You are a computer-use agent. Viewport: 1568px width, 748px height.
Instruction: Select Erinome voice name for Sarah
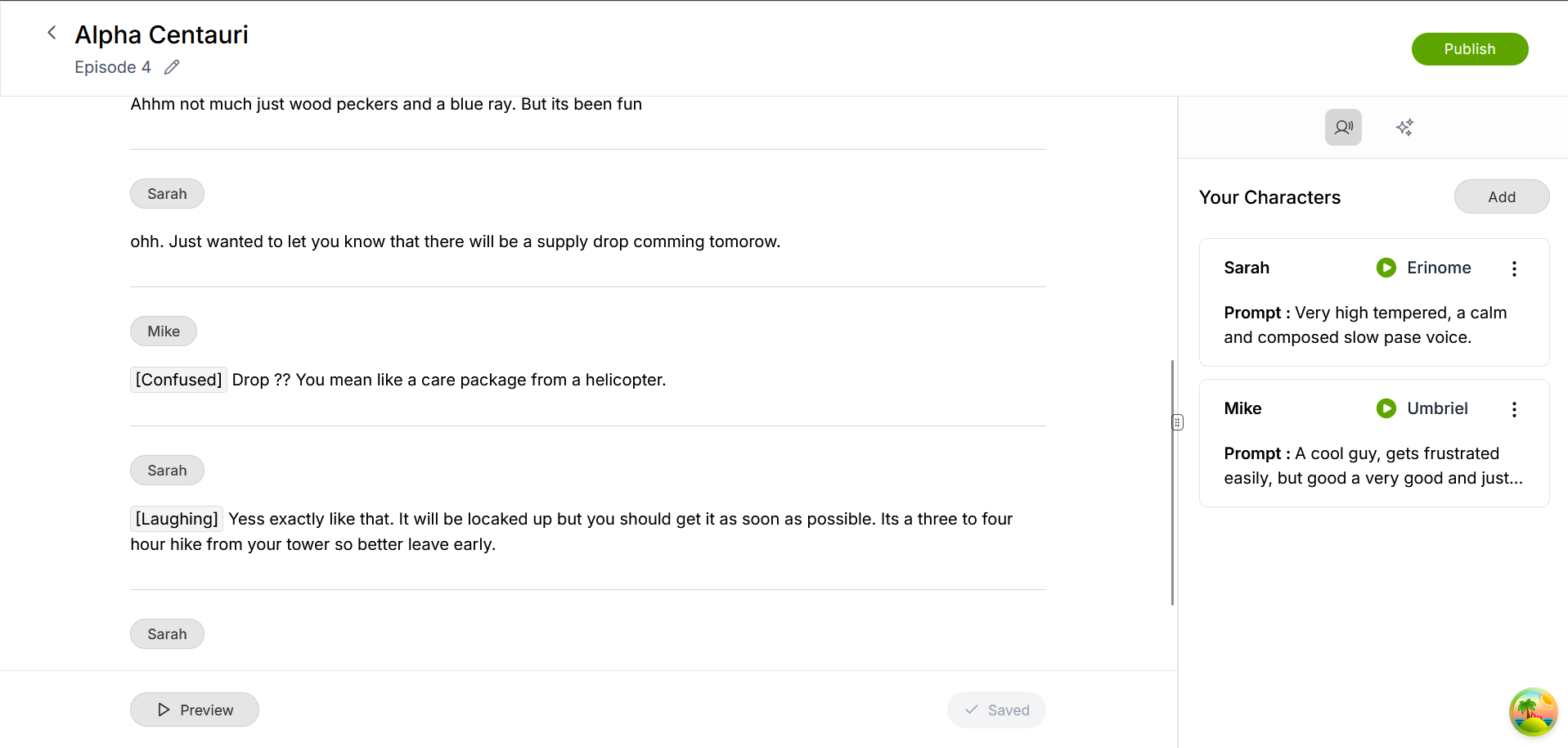point(1439,268)
